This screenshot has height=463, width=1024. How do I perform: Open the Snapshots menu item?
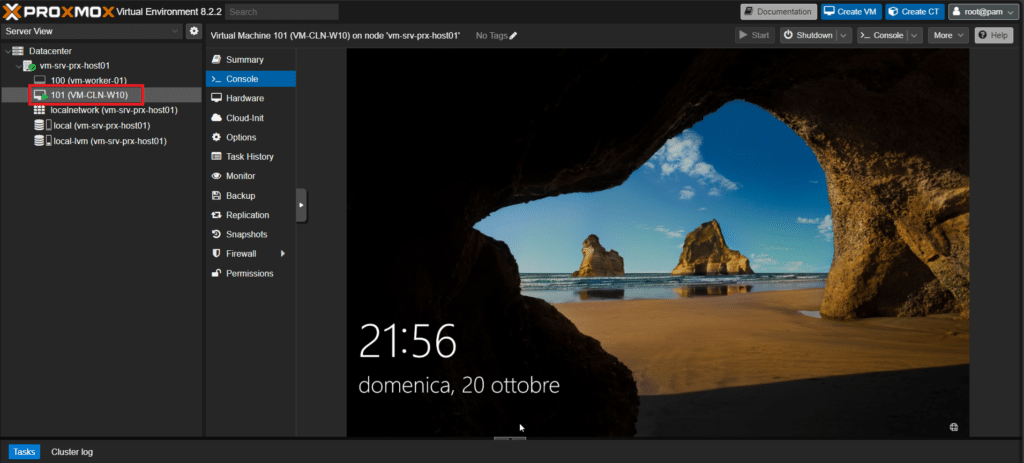[x=251, y=234]
